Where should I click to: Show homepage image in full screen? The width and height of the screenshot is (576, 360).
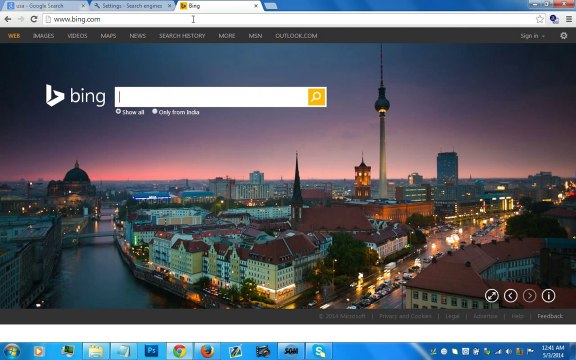click(492, 295)
